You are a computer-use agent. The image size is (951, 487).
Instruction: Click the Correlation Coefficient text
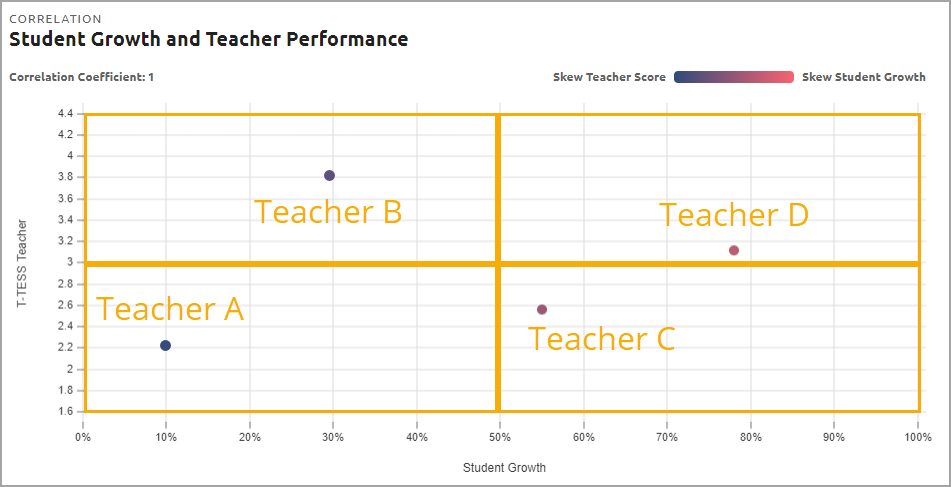[x=81, y=77]
